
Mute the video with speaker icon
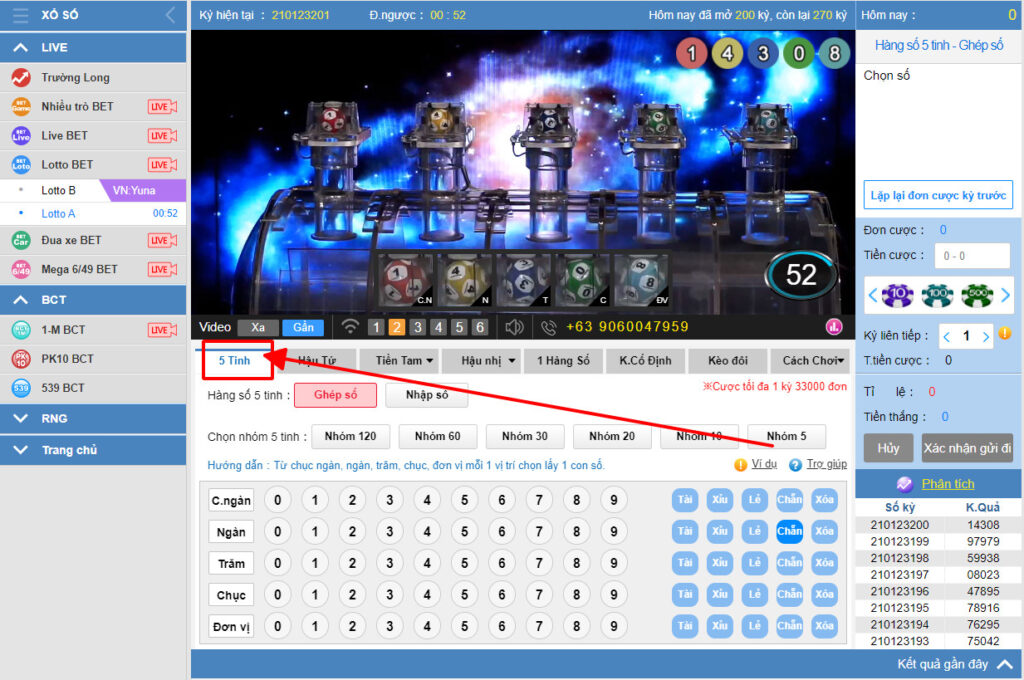(x=514, y=327)
